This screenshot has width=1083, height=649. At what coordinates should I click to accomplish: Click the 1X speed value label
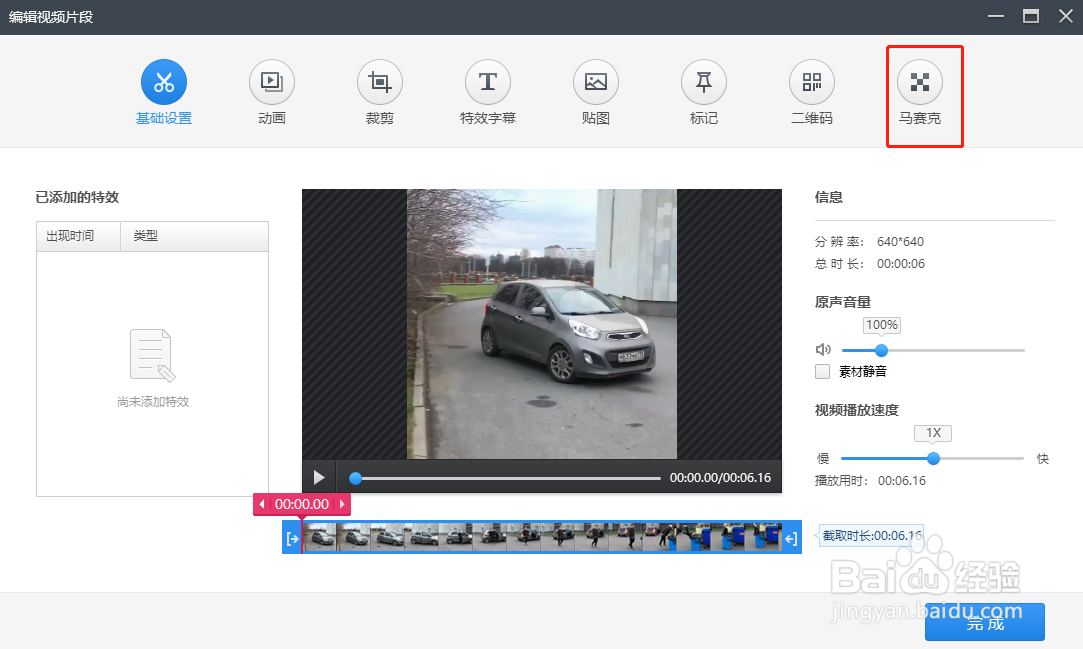coord(933,433)
